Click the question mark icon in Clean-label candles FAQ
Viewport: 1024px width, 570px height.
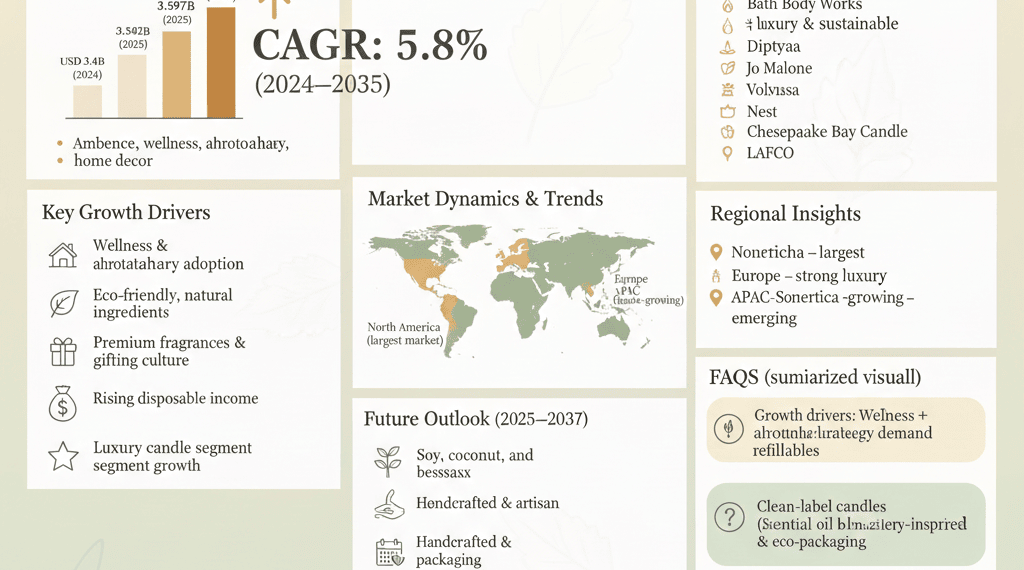[729, 517]
